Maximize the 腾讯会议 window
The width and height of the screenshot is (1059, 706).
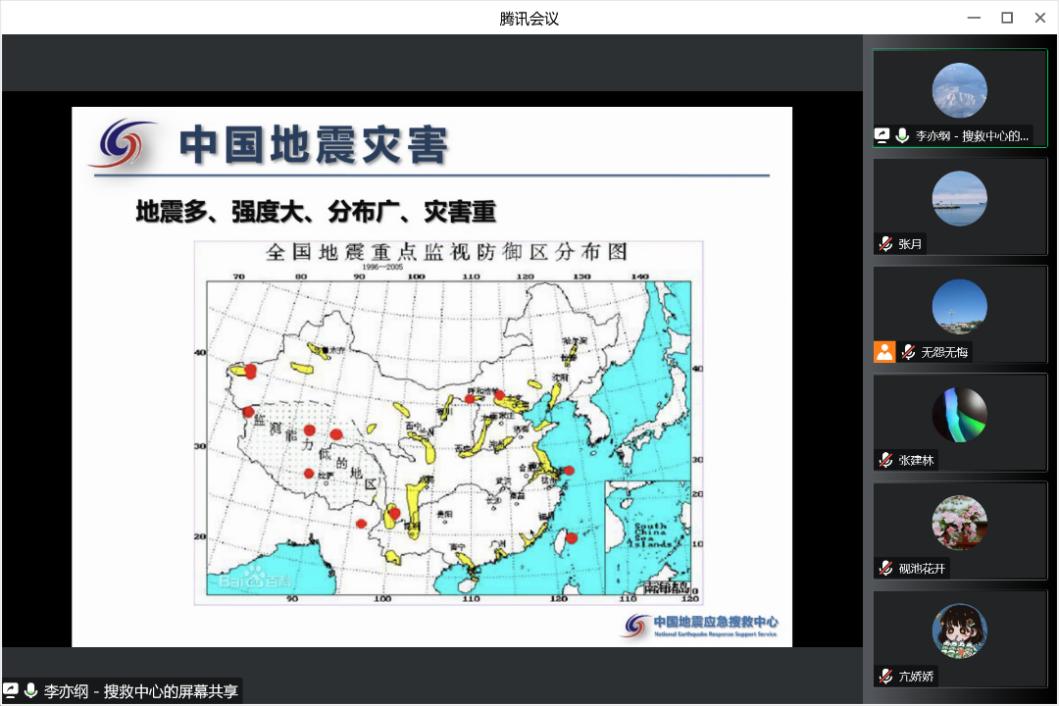pyautogui.click(x=1007, y=17)
